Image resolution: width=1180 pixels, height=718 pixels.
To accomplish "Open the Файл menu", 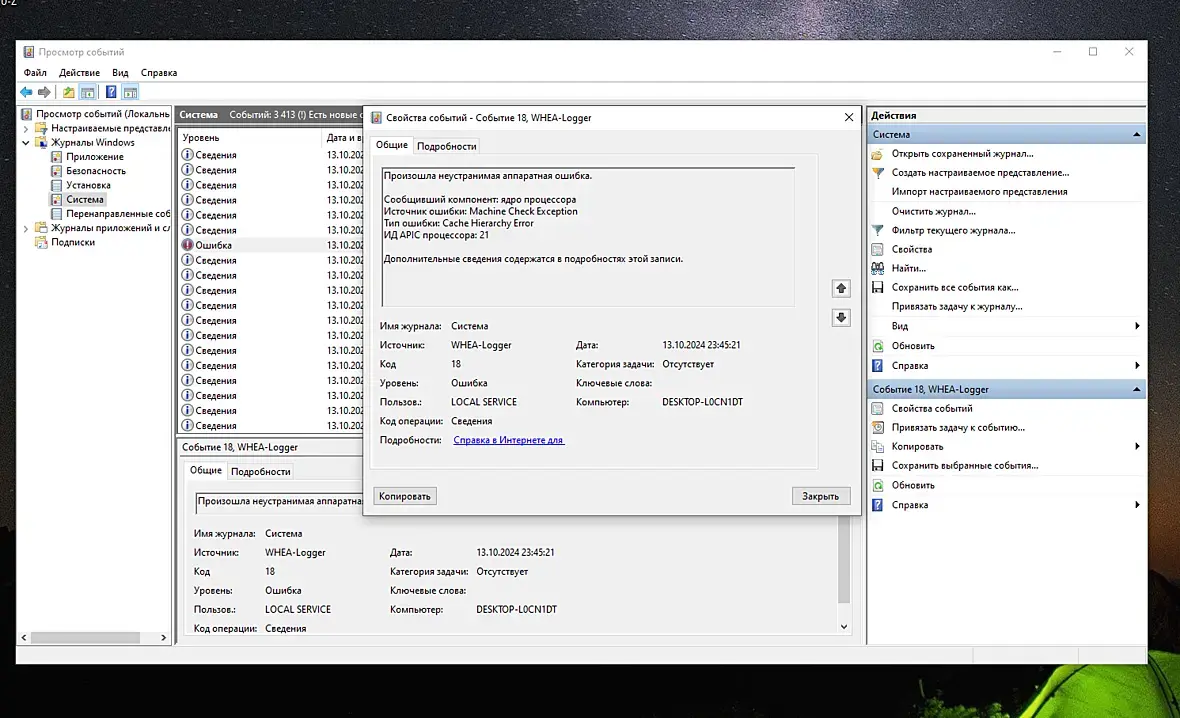I will point(35,73).
